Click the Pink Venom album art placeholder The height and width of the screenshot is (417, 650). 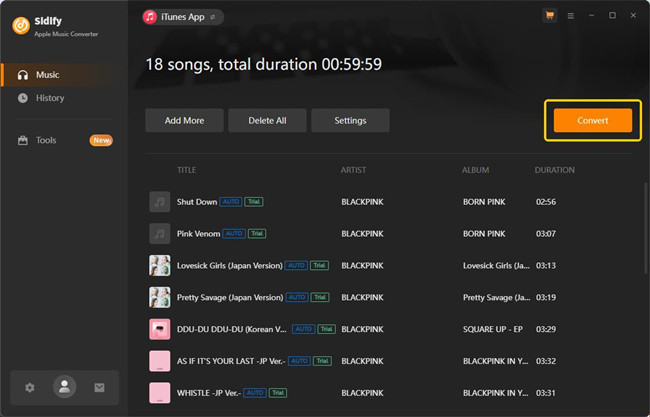[x=160, y=234]
